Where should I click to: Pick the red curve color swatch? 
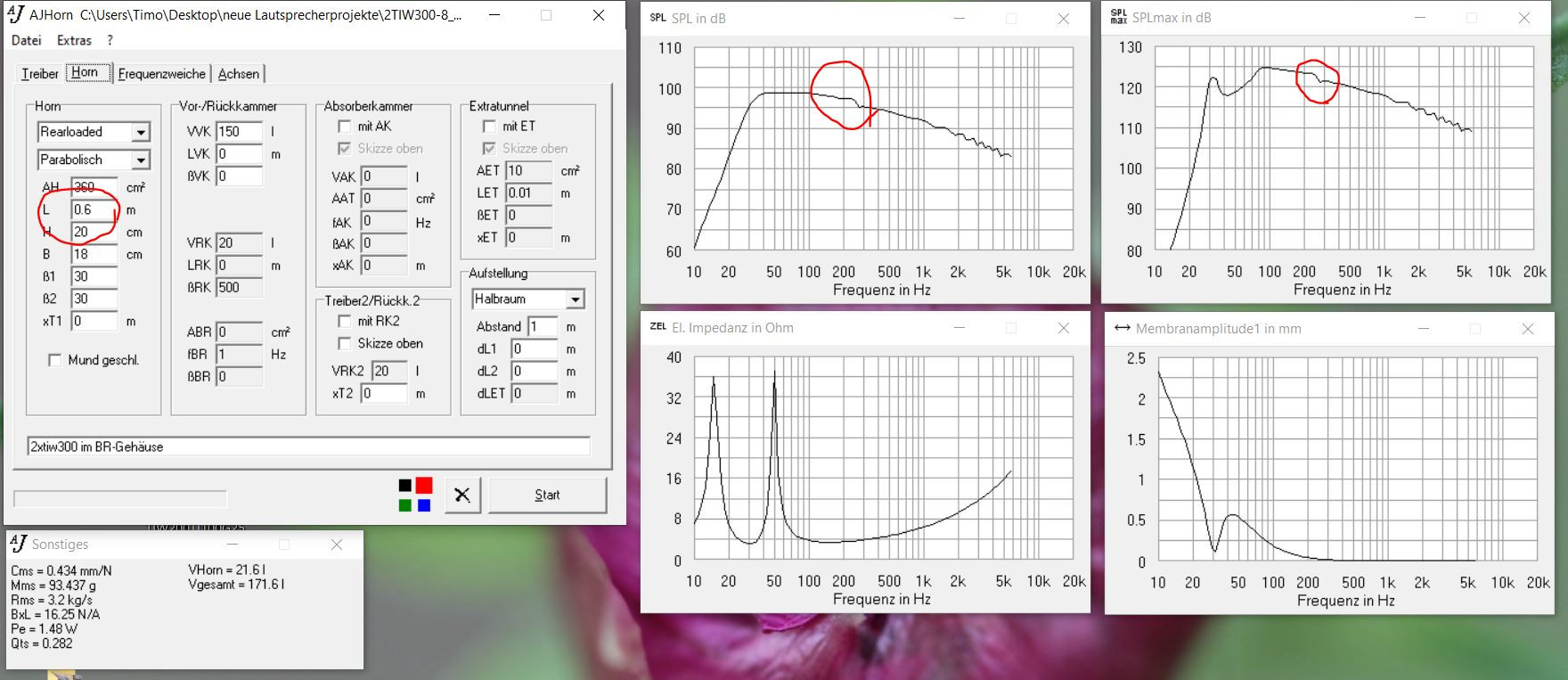(424, 486)
